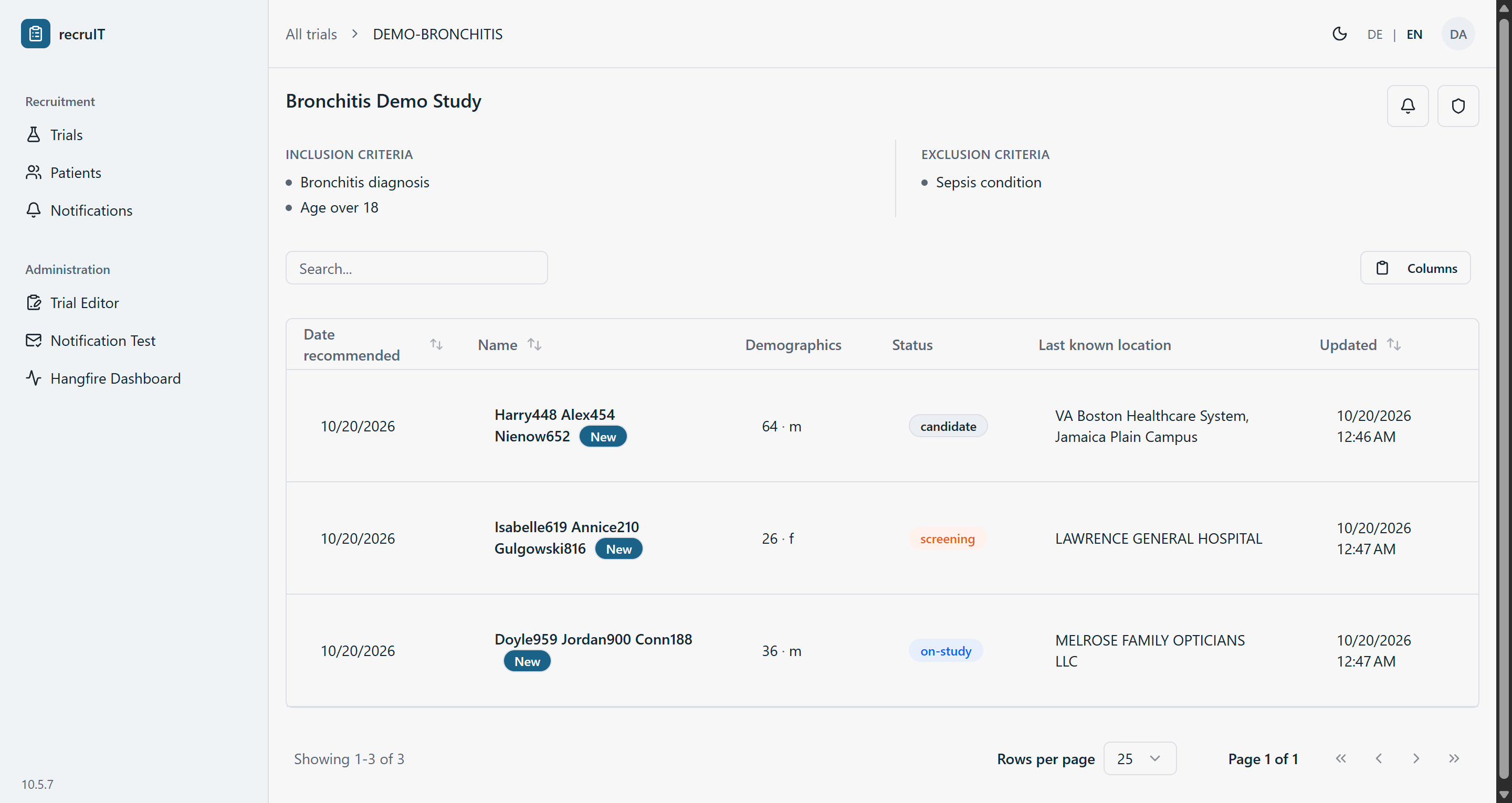Click the 26 · f demographics cell
Image resolution: width=1512 pixels, height=803 pixels.
point(778,538)
